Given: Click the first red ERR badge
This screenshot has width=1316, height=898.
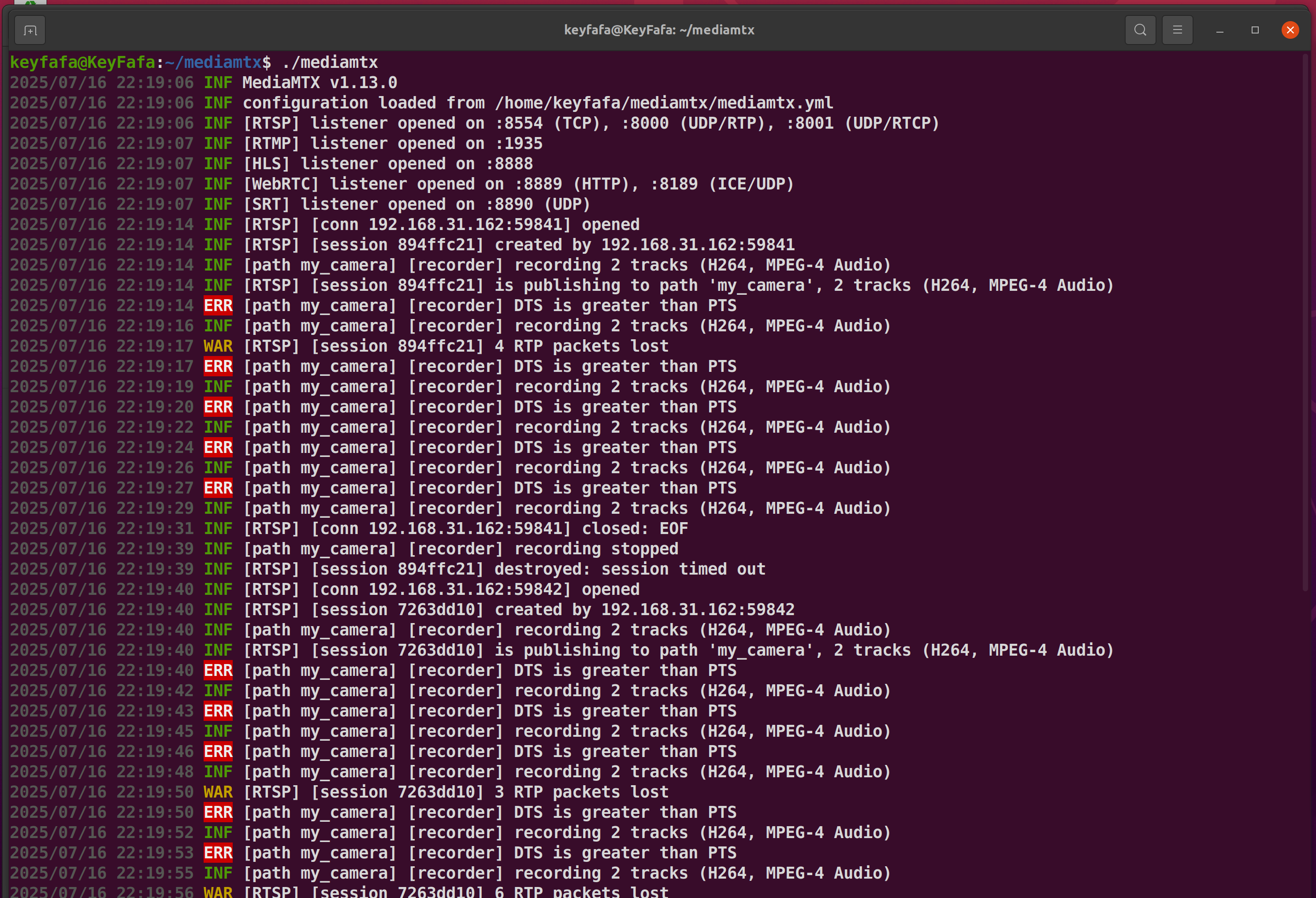Looking at the screenshot, I should [x=217, y=305].
